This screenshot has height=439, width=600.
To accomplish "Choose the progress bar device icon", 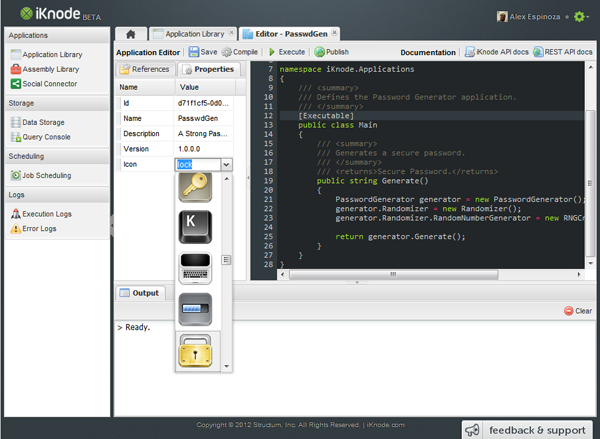I will click(x=195, y=309).
